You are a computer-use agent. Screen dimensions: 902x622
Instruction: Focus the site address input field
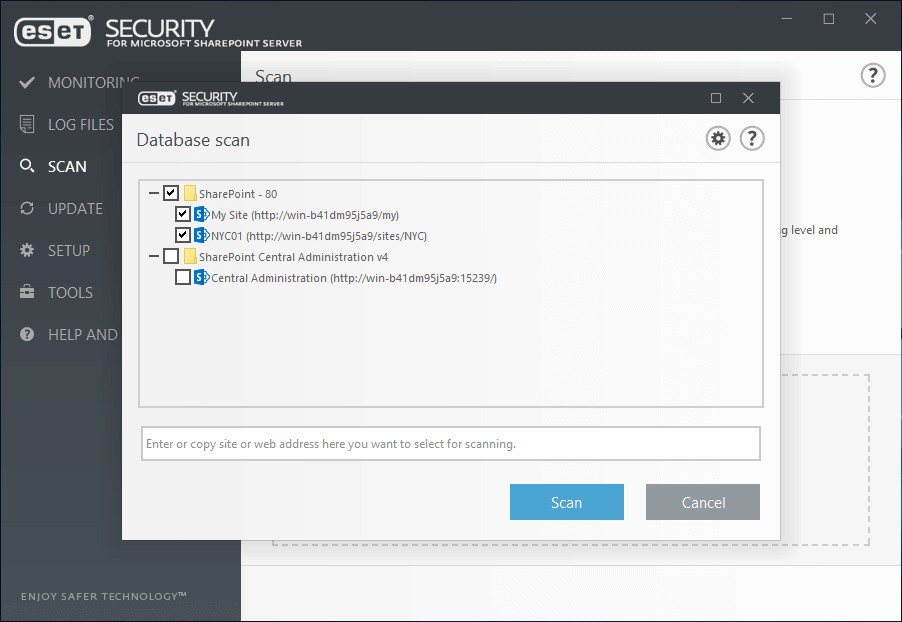coord(451,444)
